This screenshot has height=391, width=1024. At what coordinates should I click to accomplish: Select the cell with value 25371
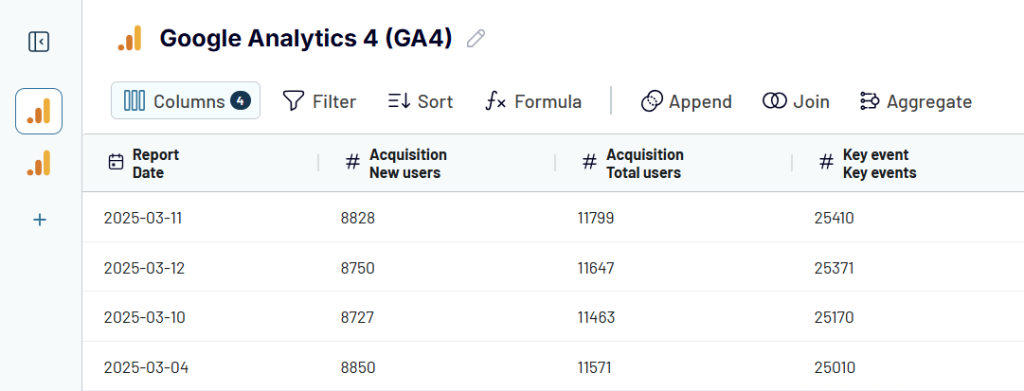[x=834, y=268]
